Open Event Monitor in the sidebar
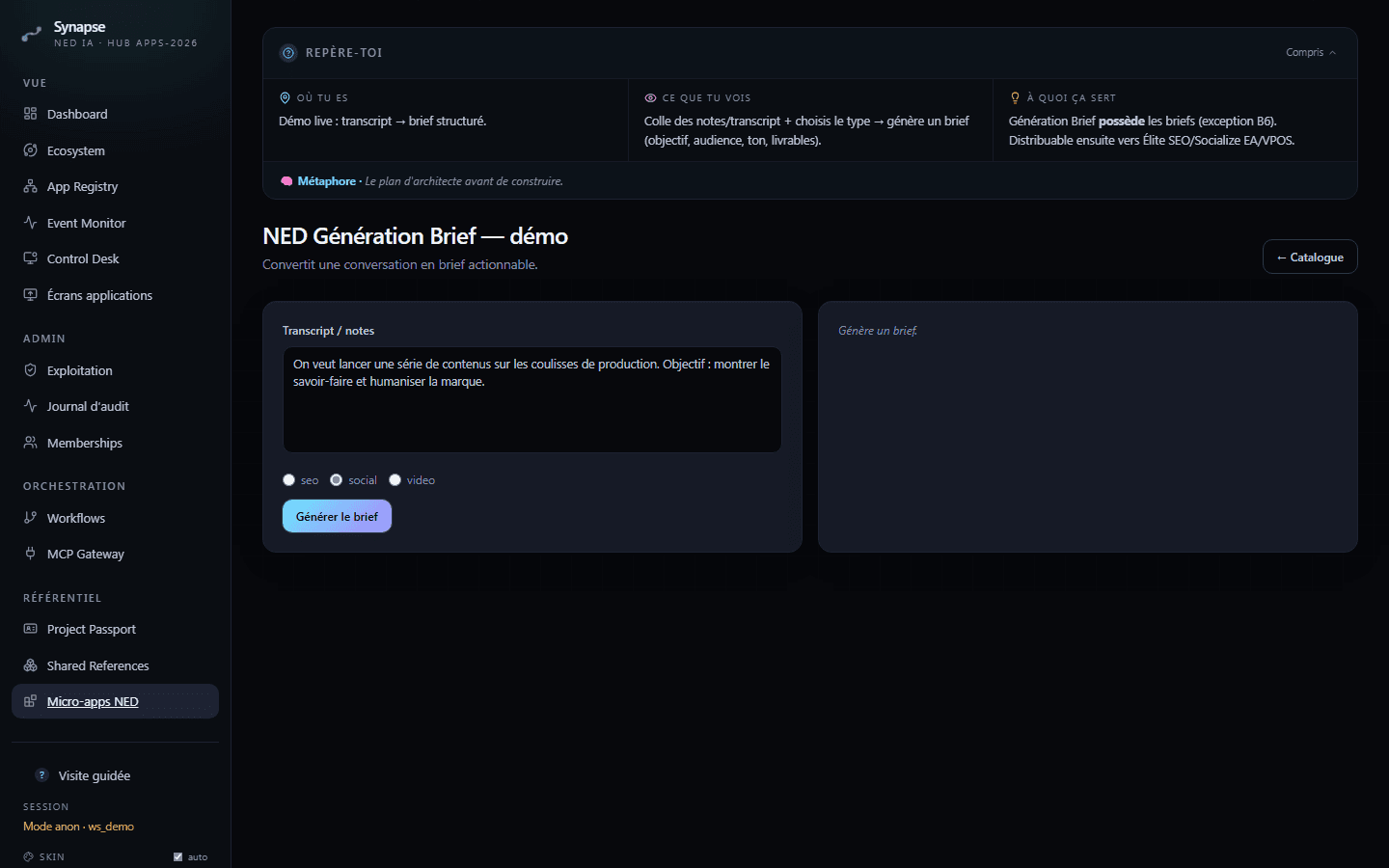 pyautogui.click(x=115, y=223)
